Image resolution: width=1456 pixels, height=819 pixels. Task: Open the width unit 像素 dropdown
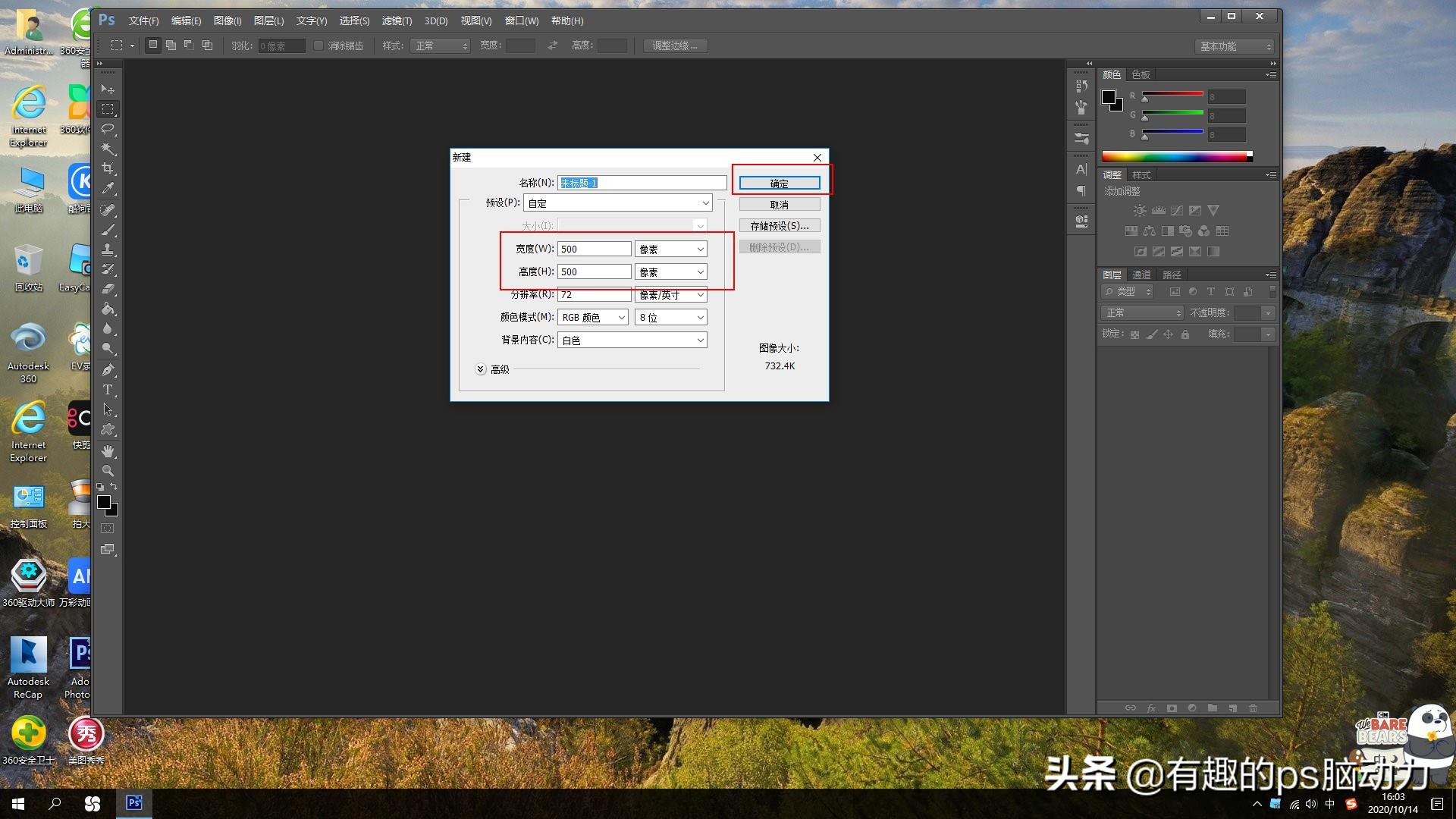tap(671, 249)
